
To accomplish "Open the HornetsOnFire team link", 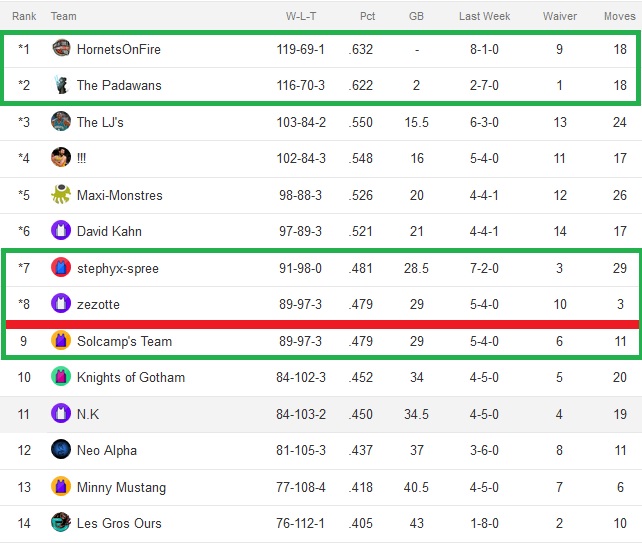I will click(119, 50).
